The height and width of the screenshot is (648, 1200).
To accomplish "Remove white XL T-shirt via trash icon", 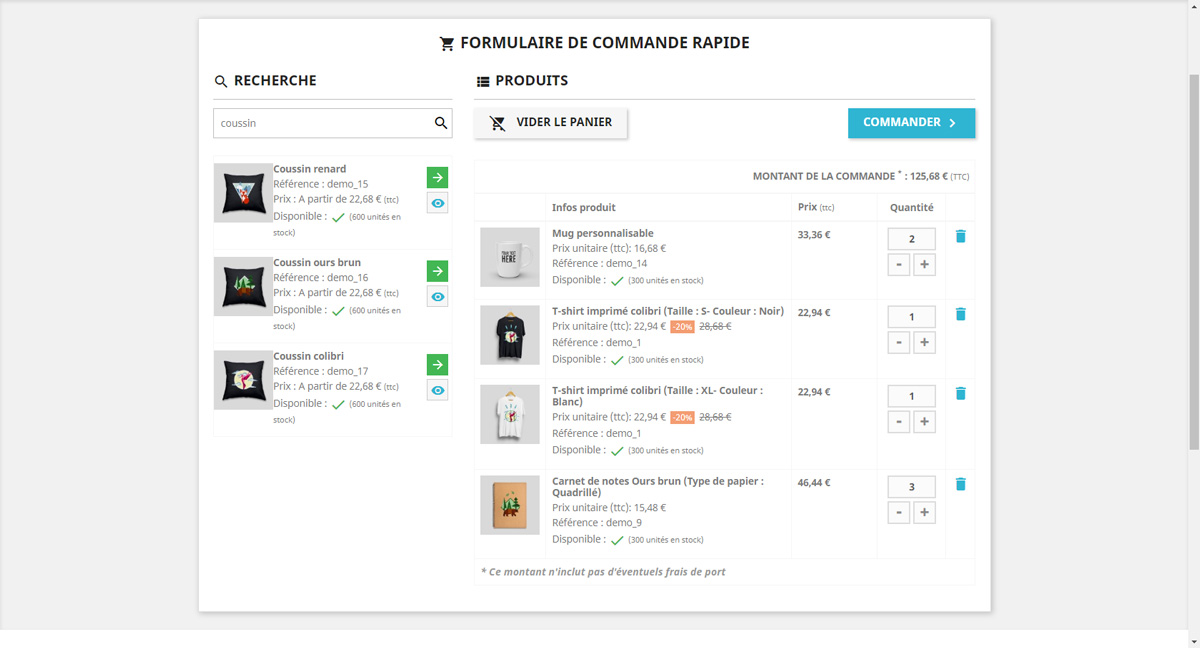I will click(x=960, y=393).
